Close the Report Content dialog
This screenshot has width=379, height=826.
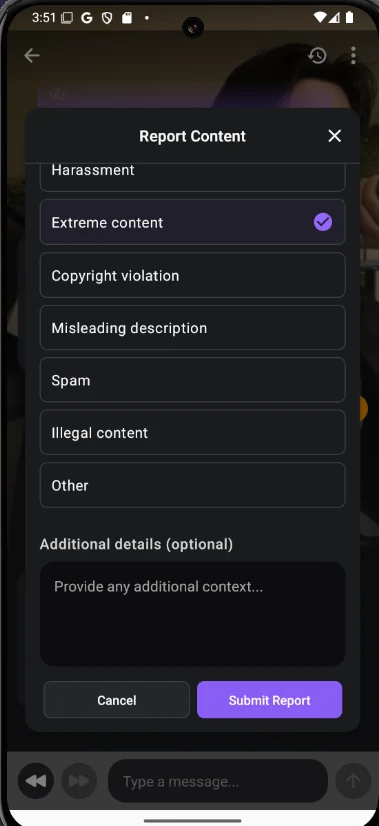click(x=335, y=136)
